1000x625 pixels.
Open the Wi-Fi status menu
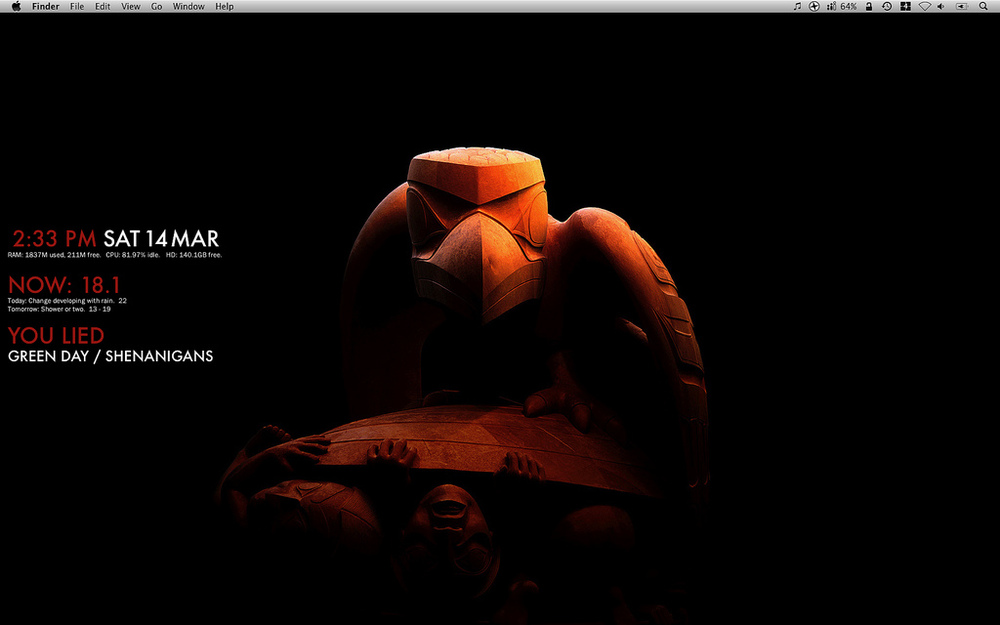point(924,6)
